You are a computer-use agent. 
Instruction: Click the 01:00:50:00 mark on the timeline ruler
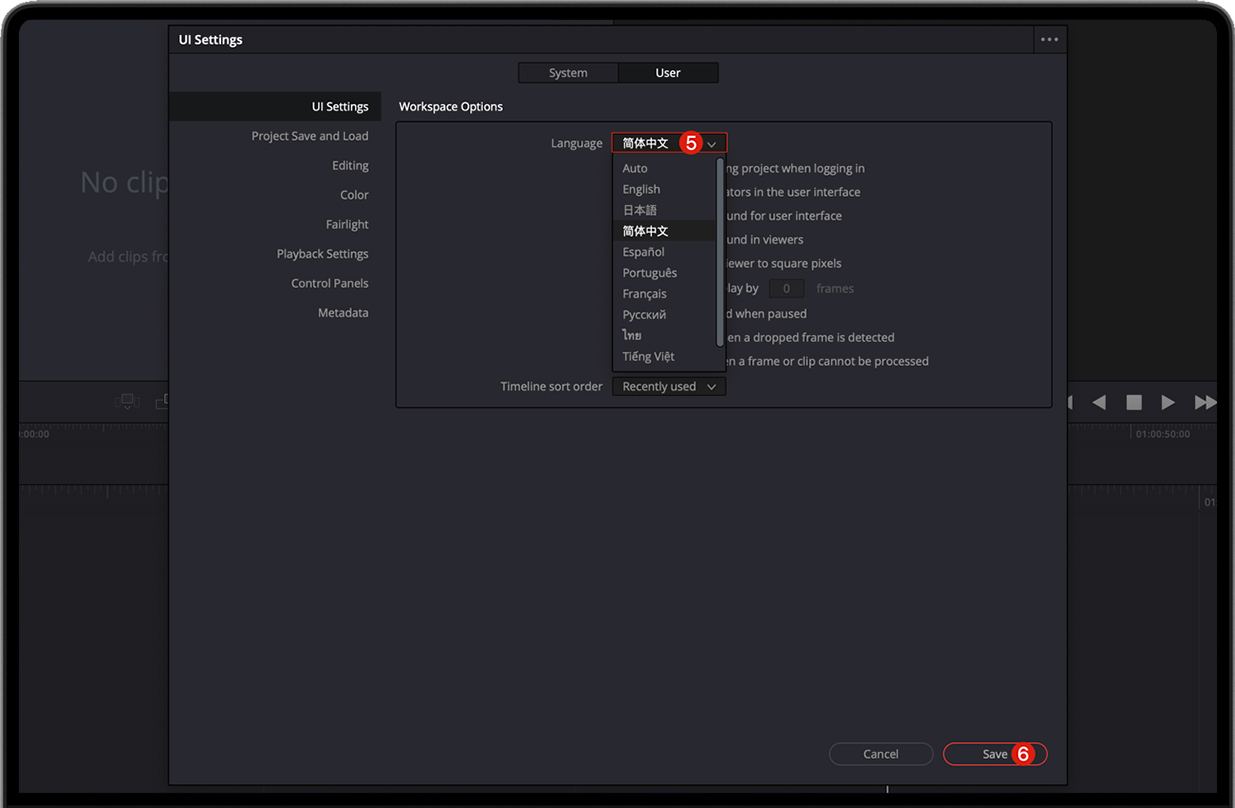click(1162, 434)
